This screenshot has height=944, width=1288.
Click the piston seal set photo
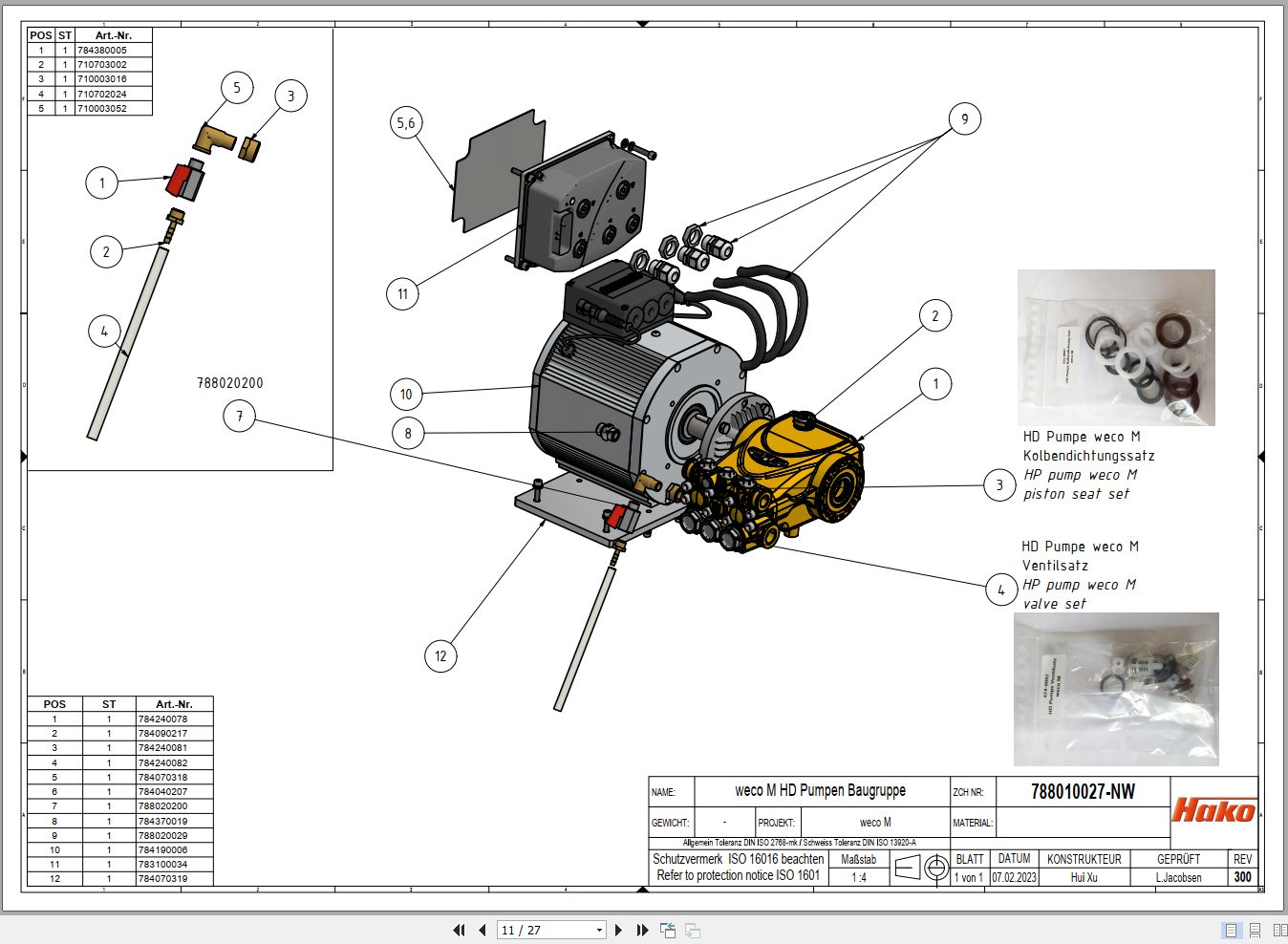click(1116, 348)
